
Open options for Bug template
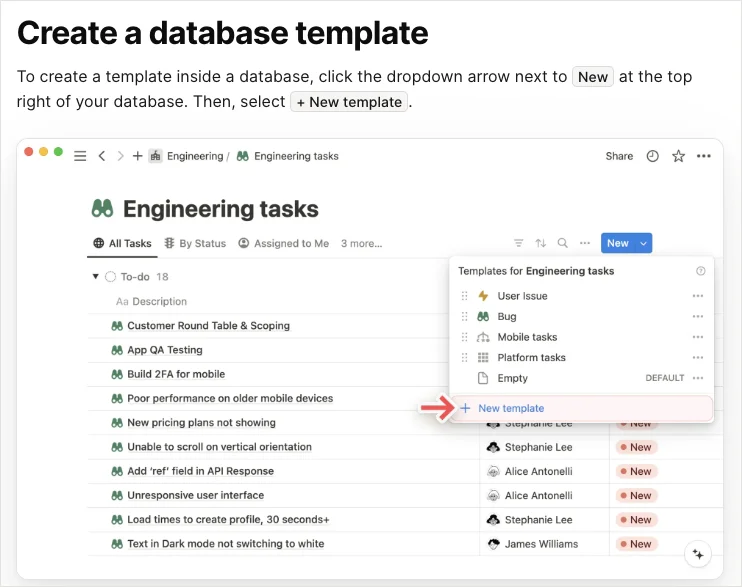pyautogui.click(x=698, y=316)
